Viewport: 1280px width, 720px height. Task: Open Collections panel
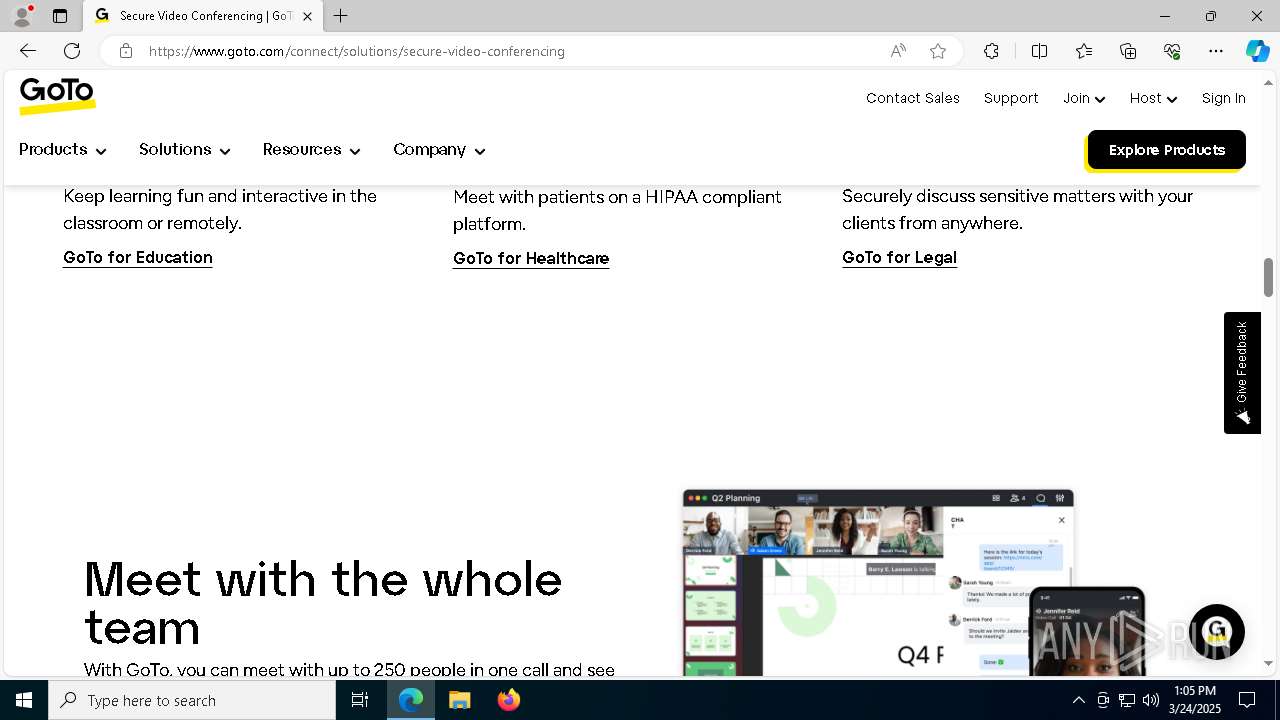pos(1128,51)
